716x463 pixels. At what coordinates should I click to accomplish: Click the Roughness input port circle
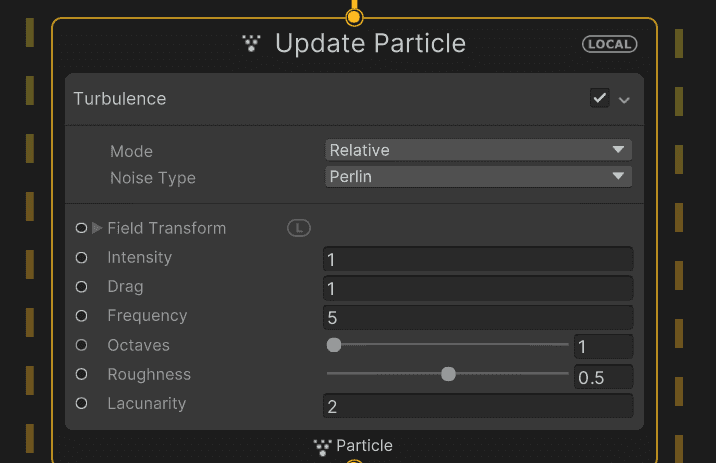pos(81,374)
